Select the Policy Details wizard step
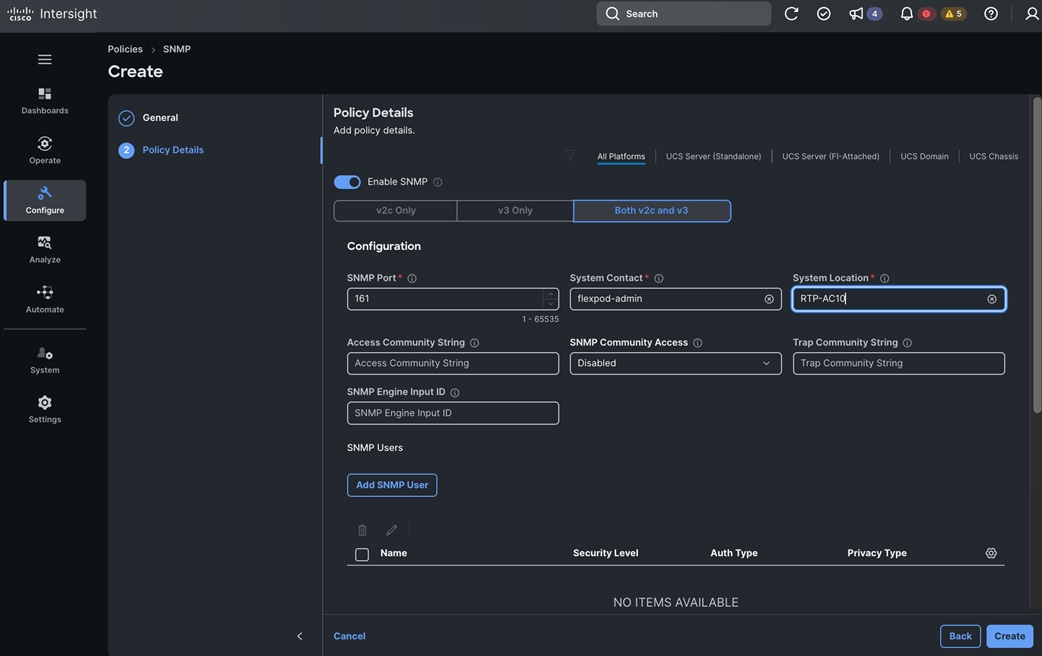Viewport: 1042px width, 656px height. (173, 150)
